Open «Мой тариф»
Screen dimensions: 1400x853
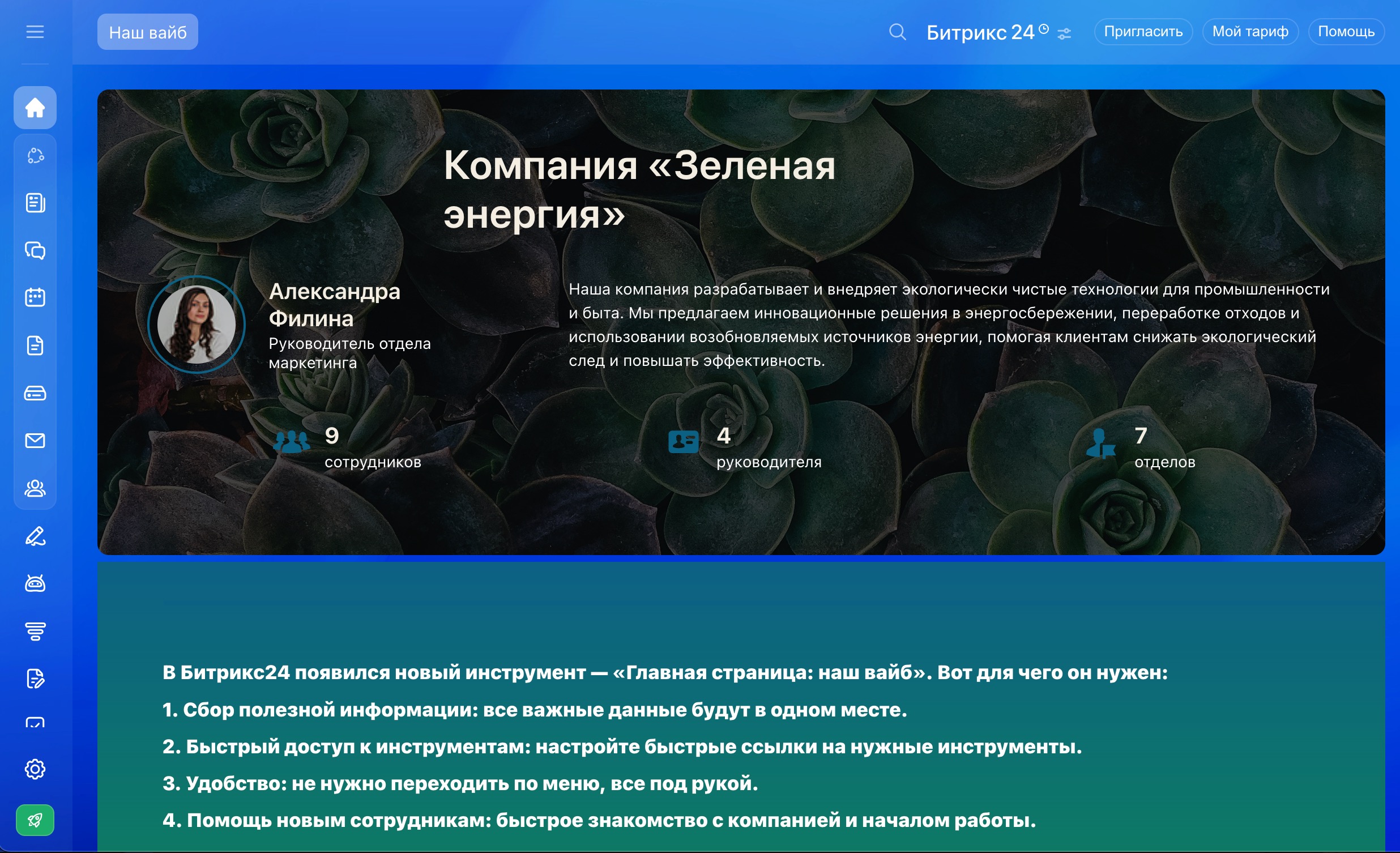click(1250, 31)
